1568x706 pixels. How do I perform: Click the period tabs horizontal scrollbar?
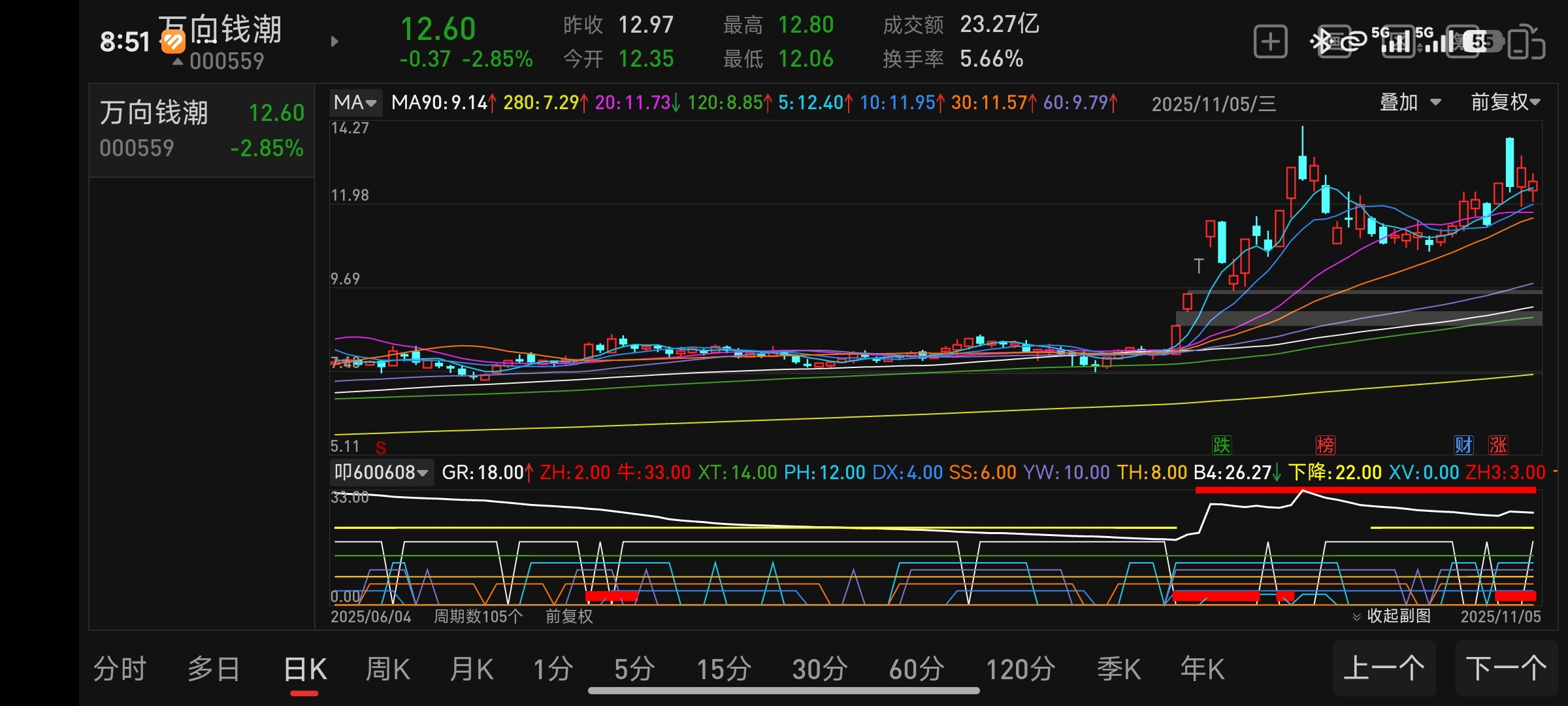tap(783, 691)
